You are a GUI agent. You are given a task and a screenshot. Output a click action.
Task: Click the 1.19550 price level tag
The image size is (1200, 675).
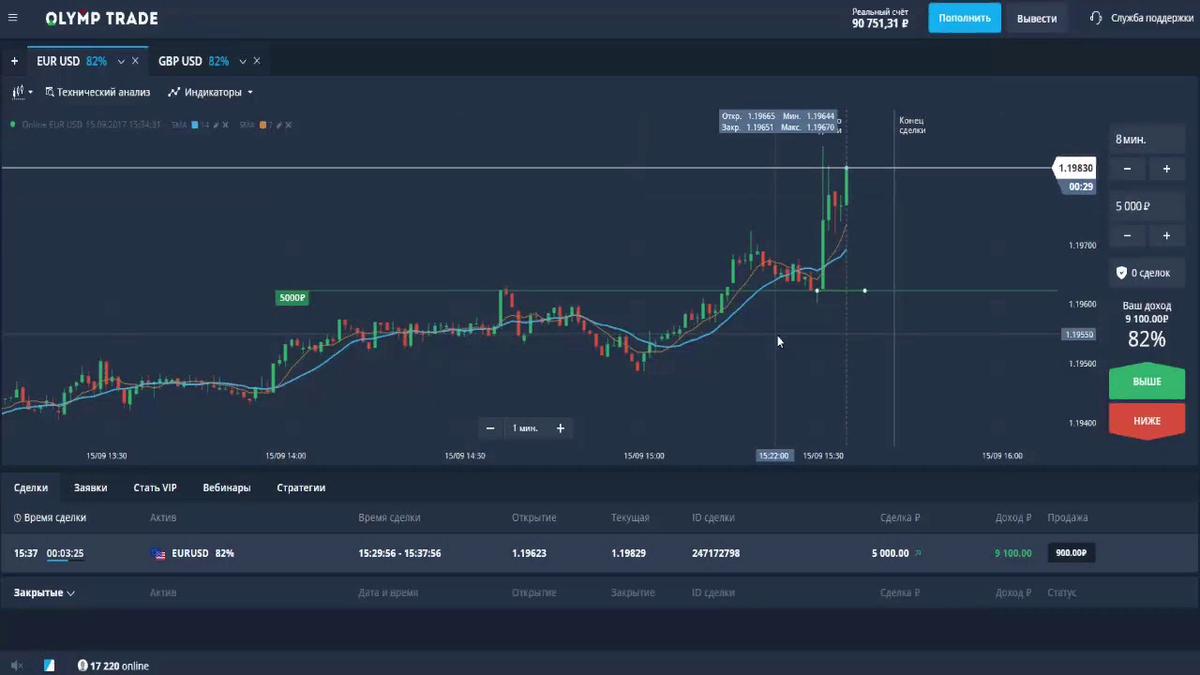tap(1079, 335)
